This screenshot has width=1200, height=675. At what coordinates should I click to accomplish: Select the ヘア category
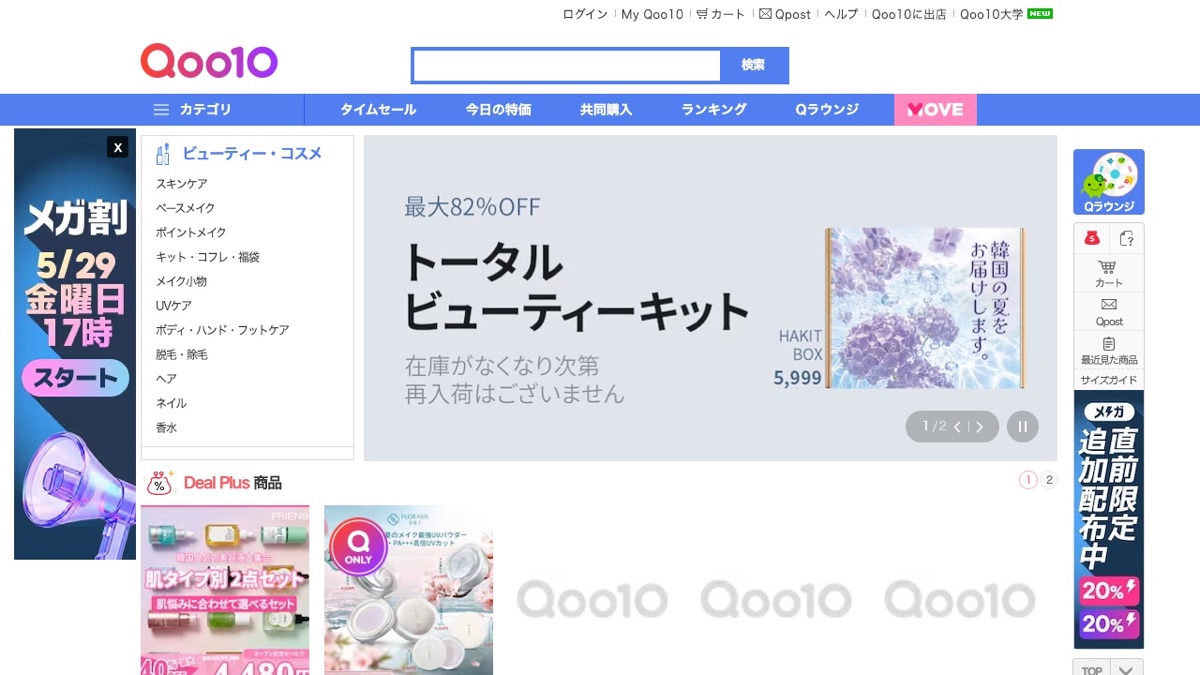166,378
